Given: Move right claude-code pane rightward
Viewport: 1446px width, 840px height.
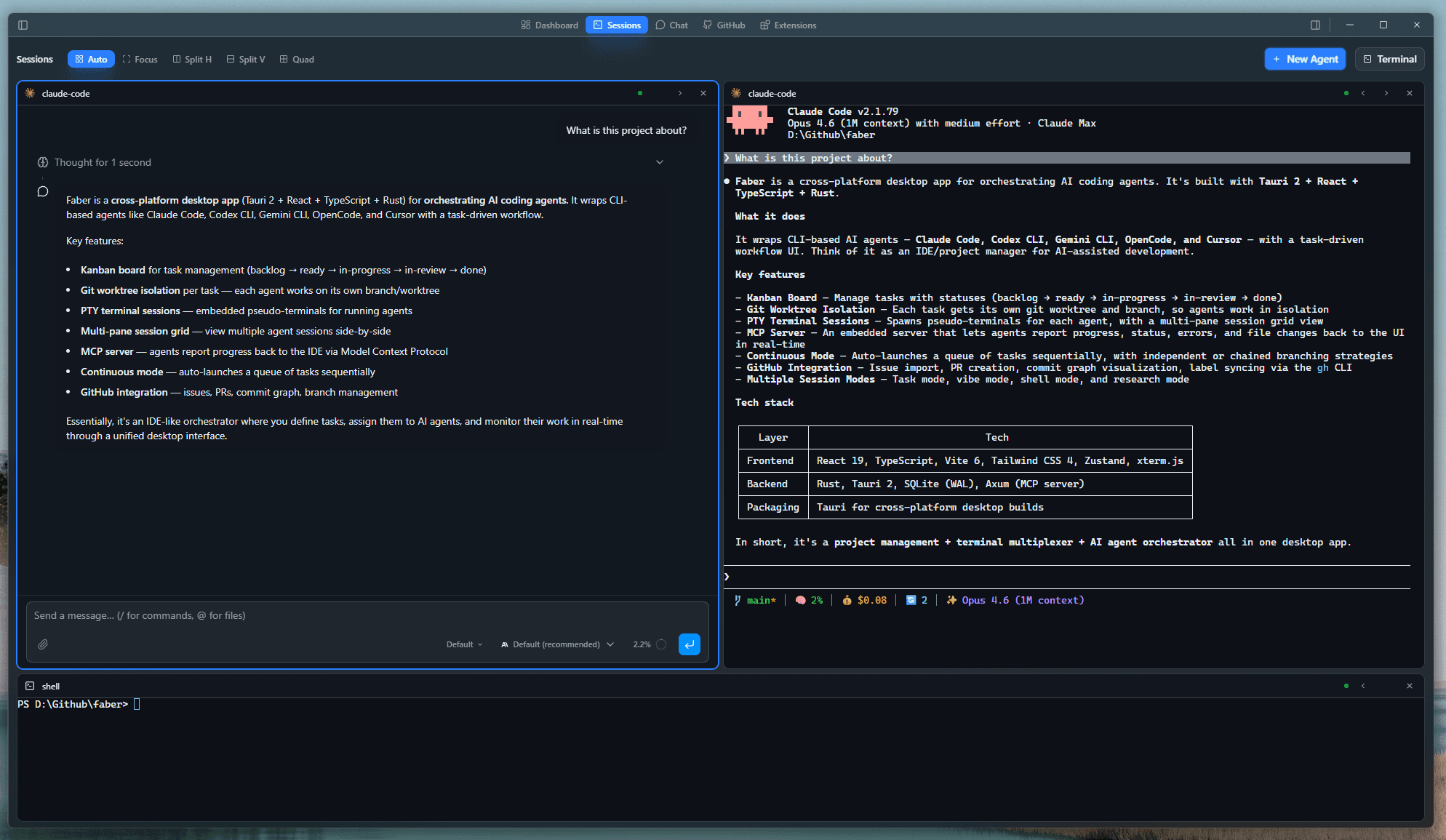Looking at the screenshot, I should click(x=1386, y=93).
